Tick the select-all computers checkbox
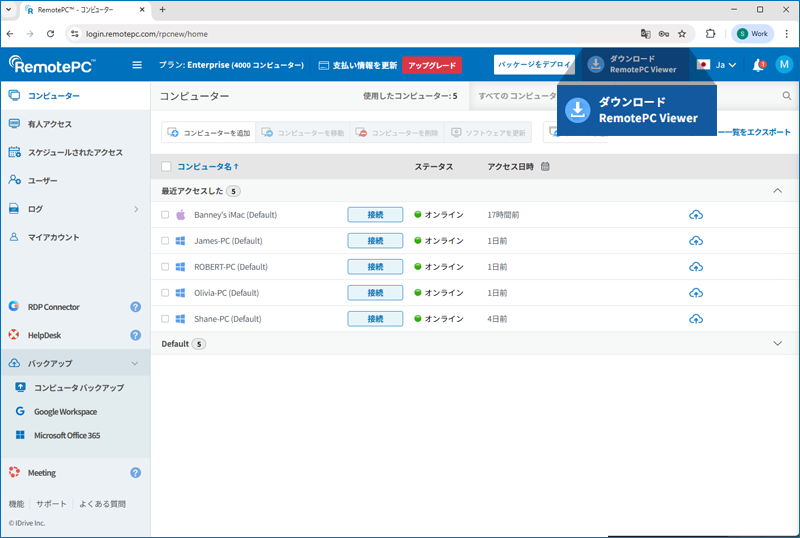 point(166,166)
